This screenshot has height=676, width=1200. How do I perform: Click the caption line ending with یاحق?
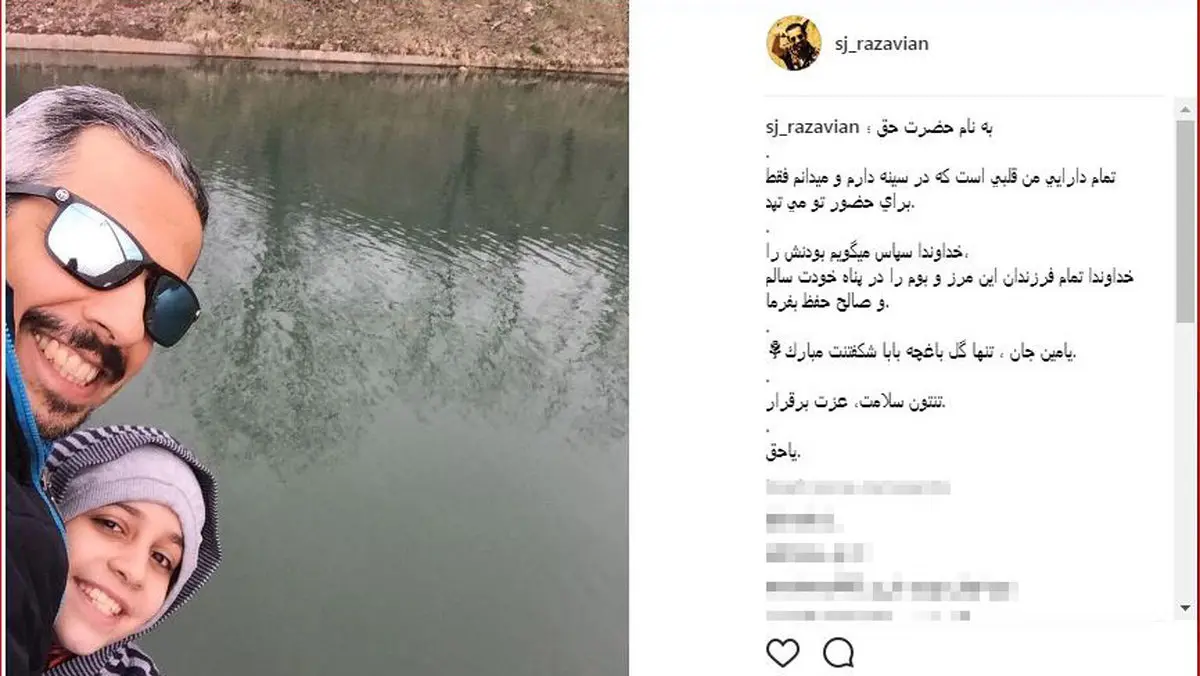point(783,453)
